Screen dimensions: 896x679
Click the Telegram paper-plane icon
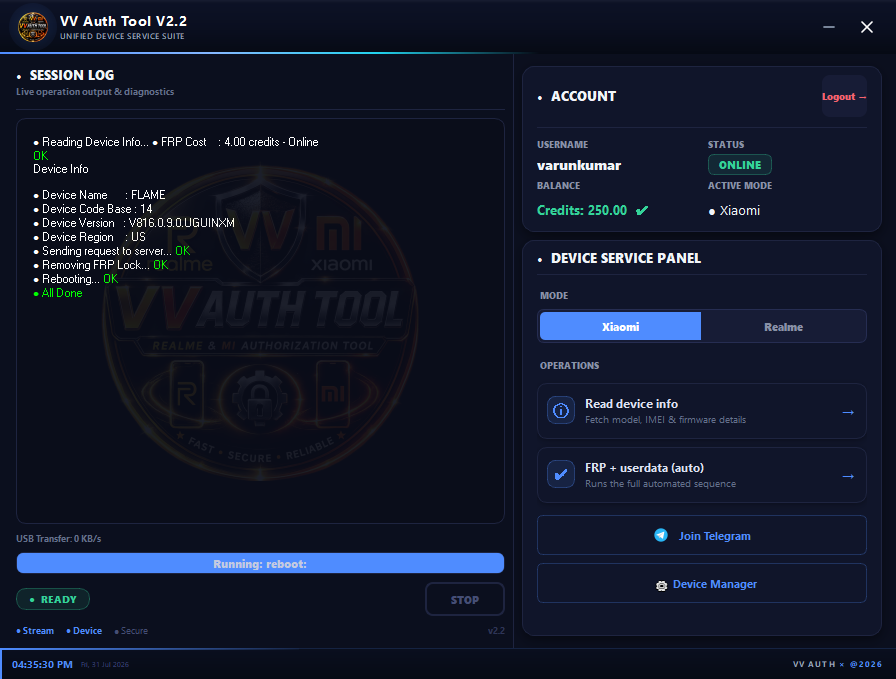(x=661, y=535)
